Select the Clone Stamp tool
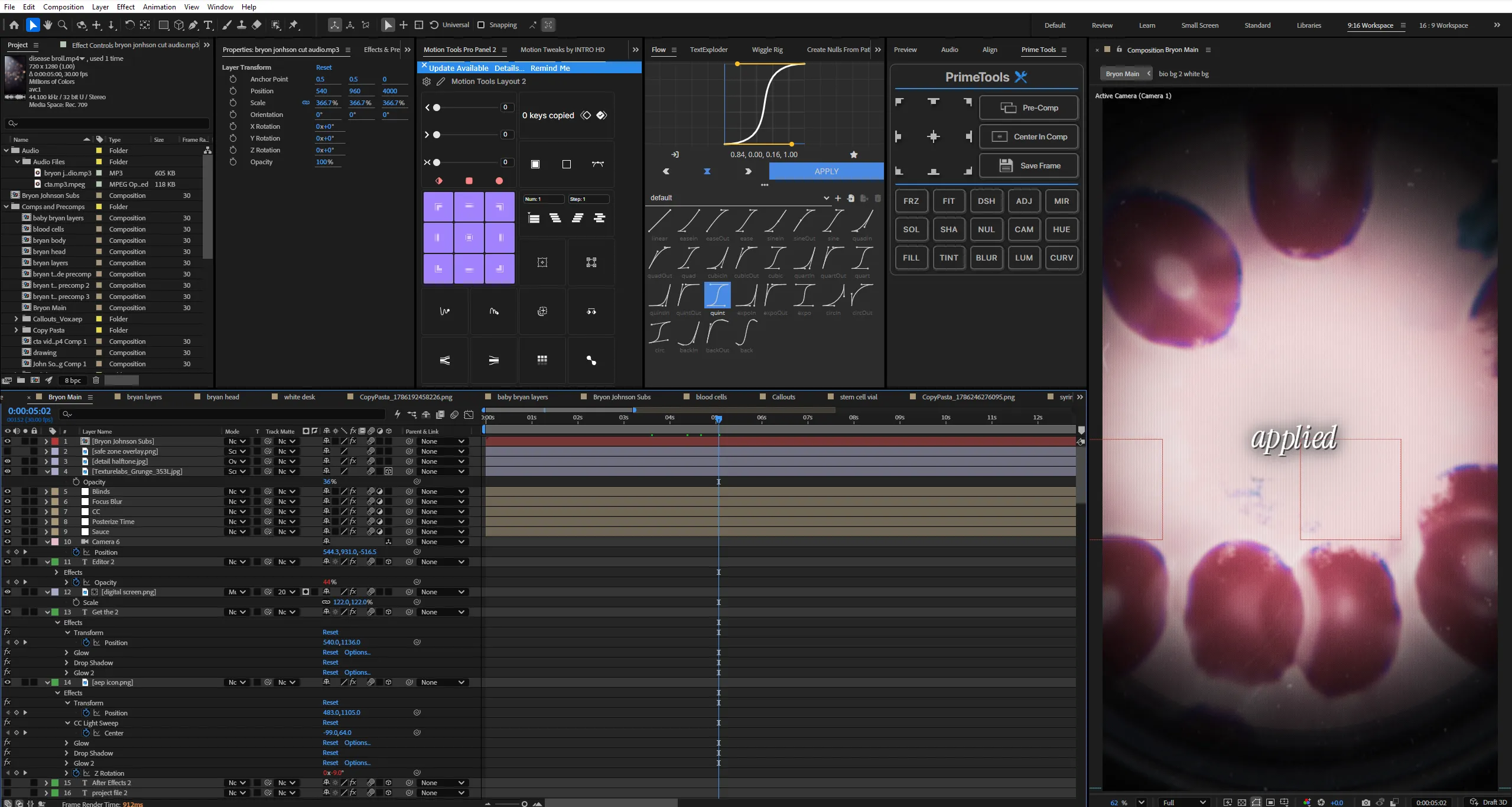Image resolution: width=1512 pixels, height=807 pixels. click(x=242, y=25)
